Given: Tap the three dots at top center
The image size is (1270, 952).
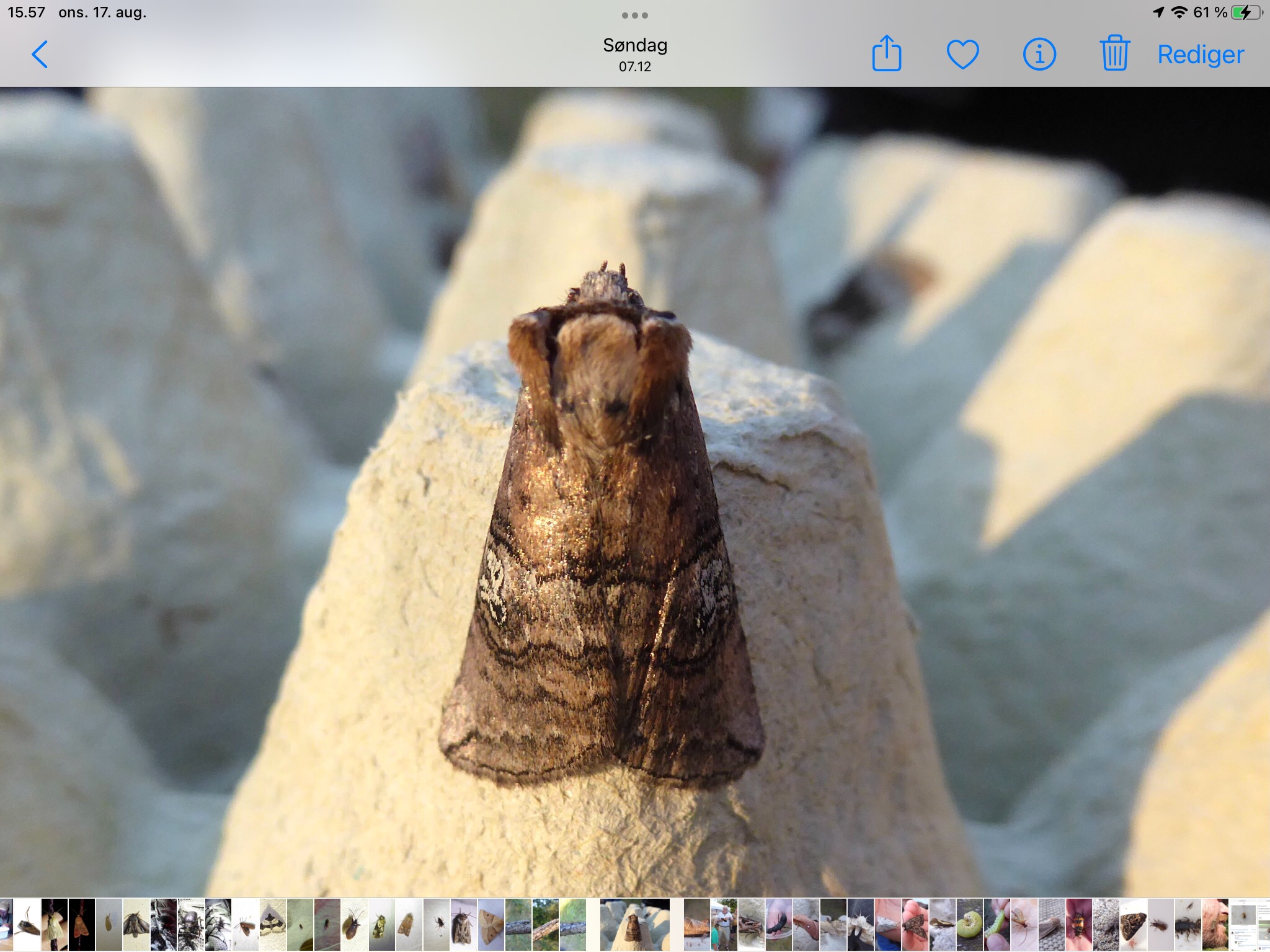Looking at the screenshot, I should pyautogui.click(x=635, y=15).
